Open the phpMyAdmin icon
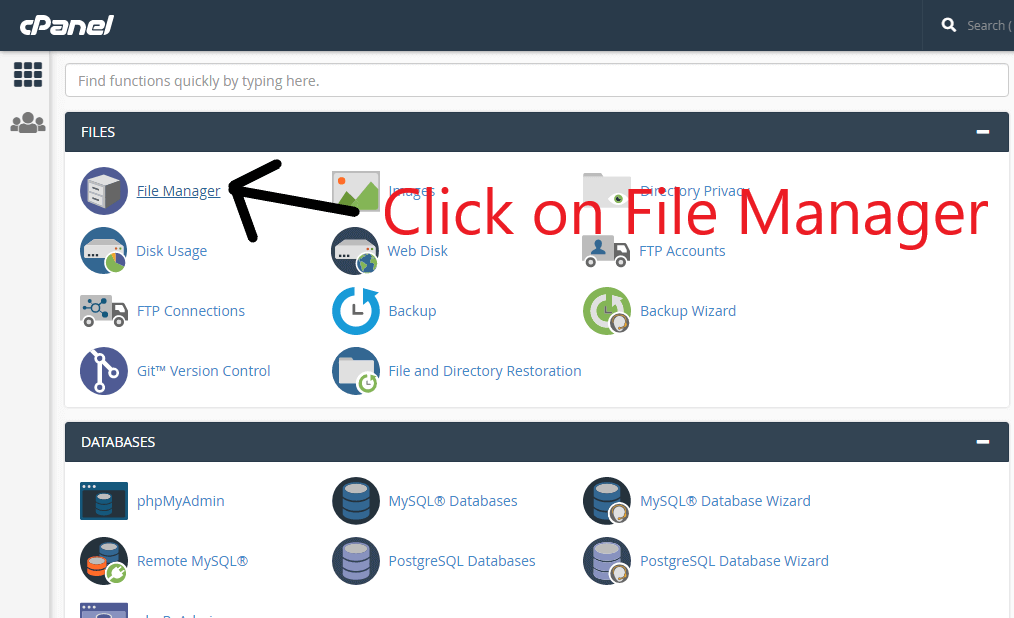 (103, 501)
